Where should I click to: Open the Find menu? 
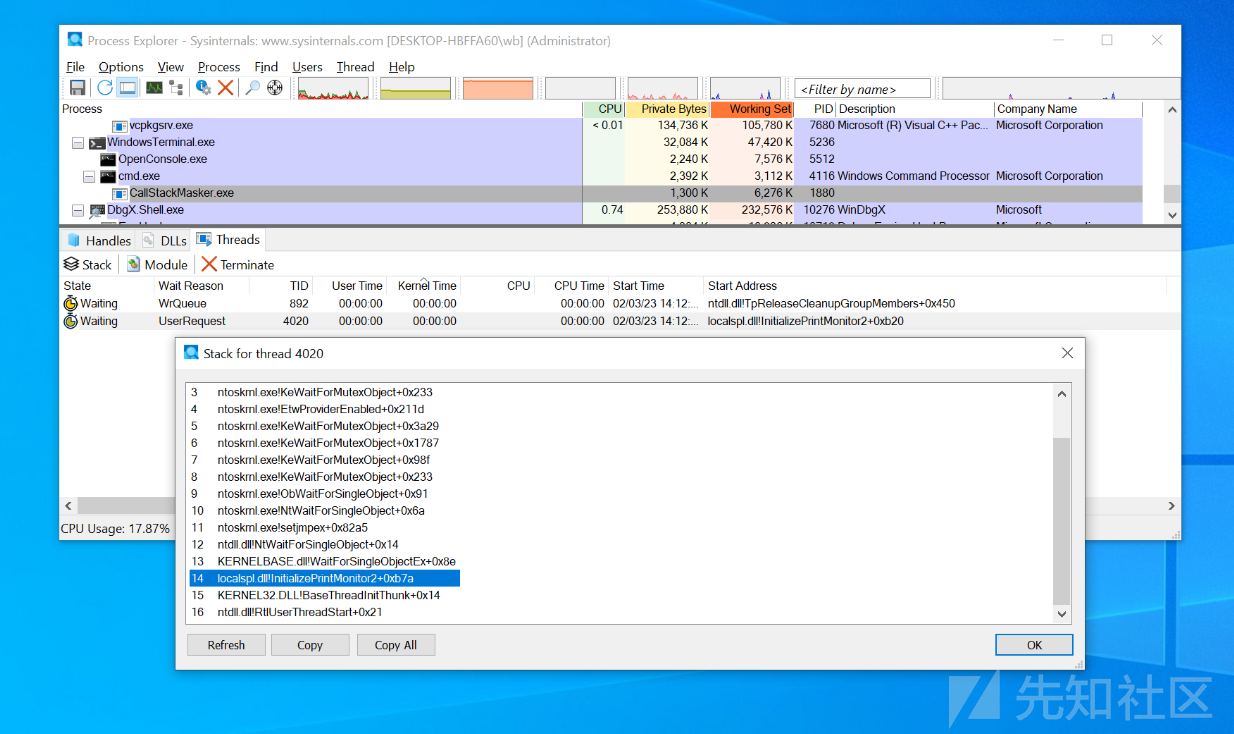tap(266, 67)
